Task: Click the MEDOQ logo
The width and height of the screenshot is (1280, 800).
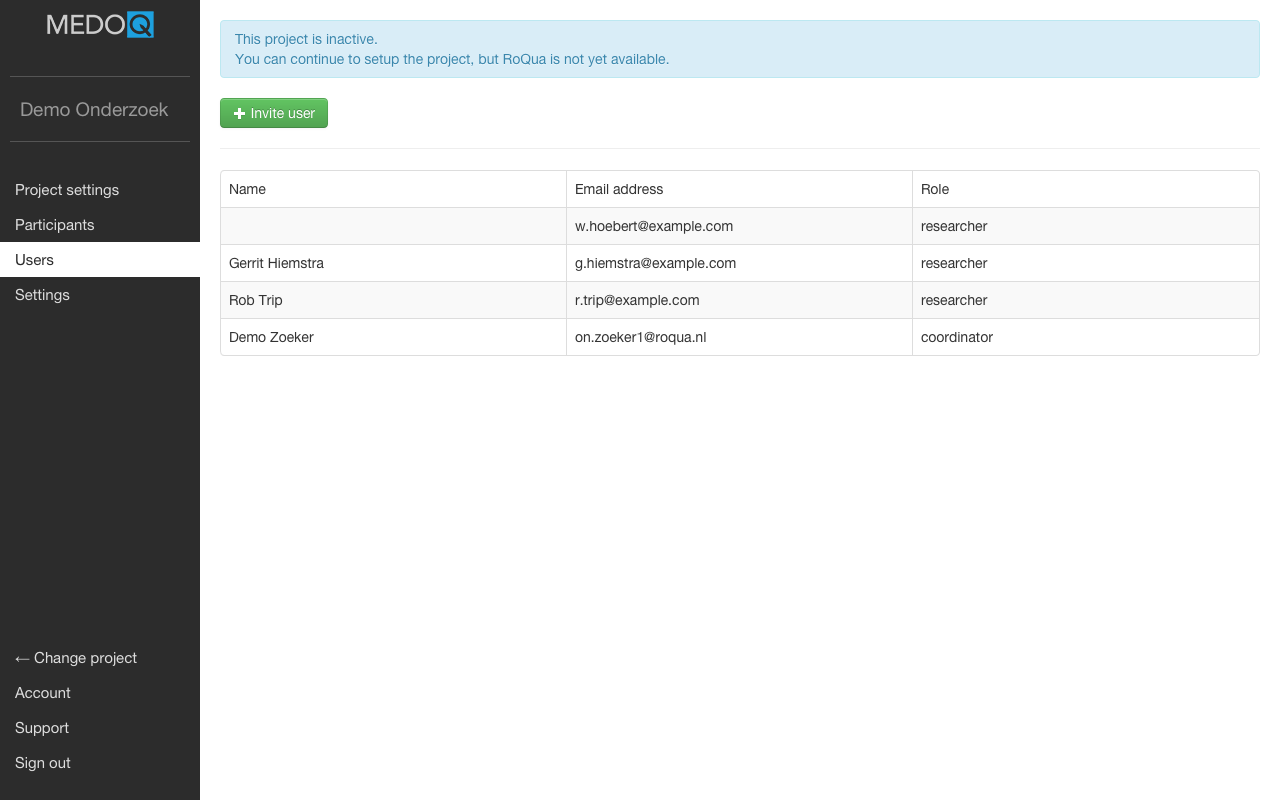Action: (x=100, y=25)
